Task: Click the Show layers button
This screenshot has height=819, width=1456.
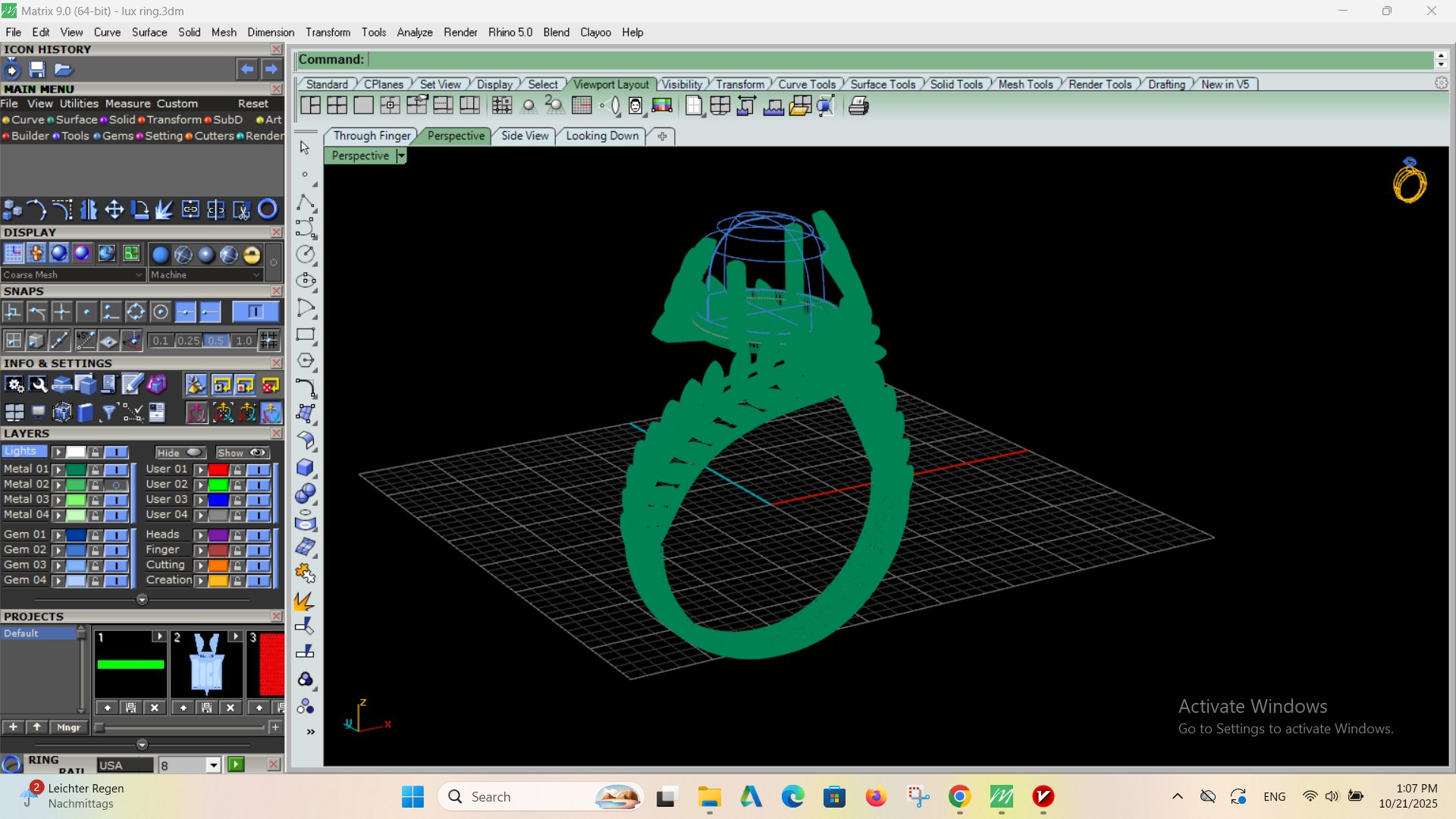Action: click(243, 453)
